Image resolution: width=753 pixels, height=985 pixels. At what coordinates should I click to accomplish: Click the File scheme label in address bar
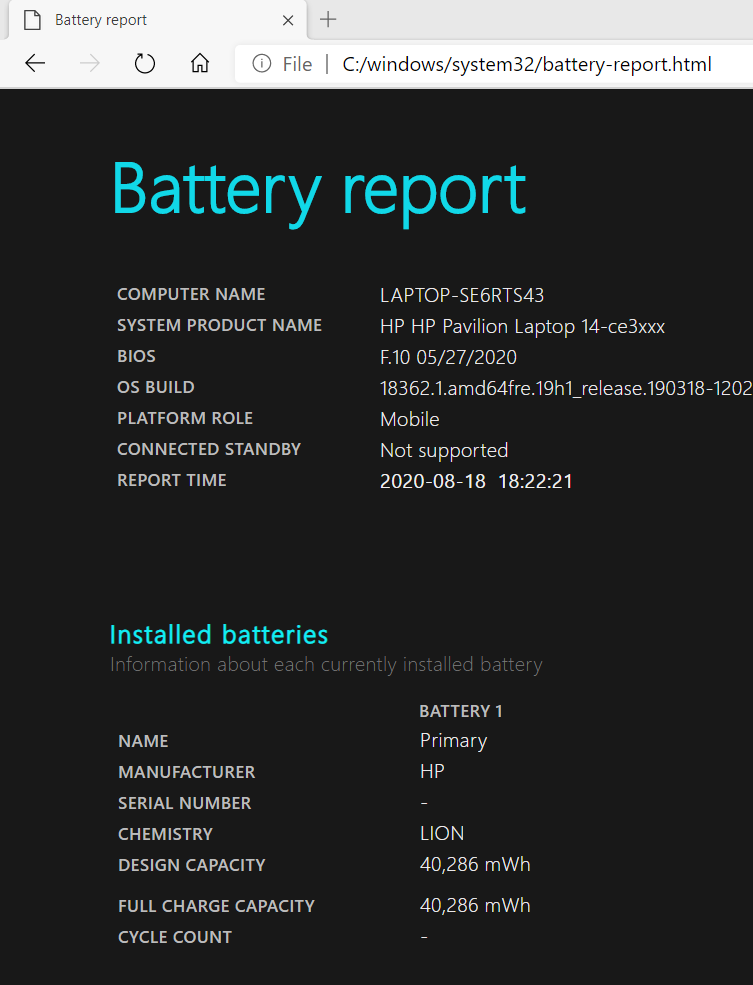coord(297,64)
